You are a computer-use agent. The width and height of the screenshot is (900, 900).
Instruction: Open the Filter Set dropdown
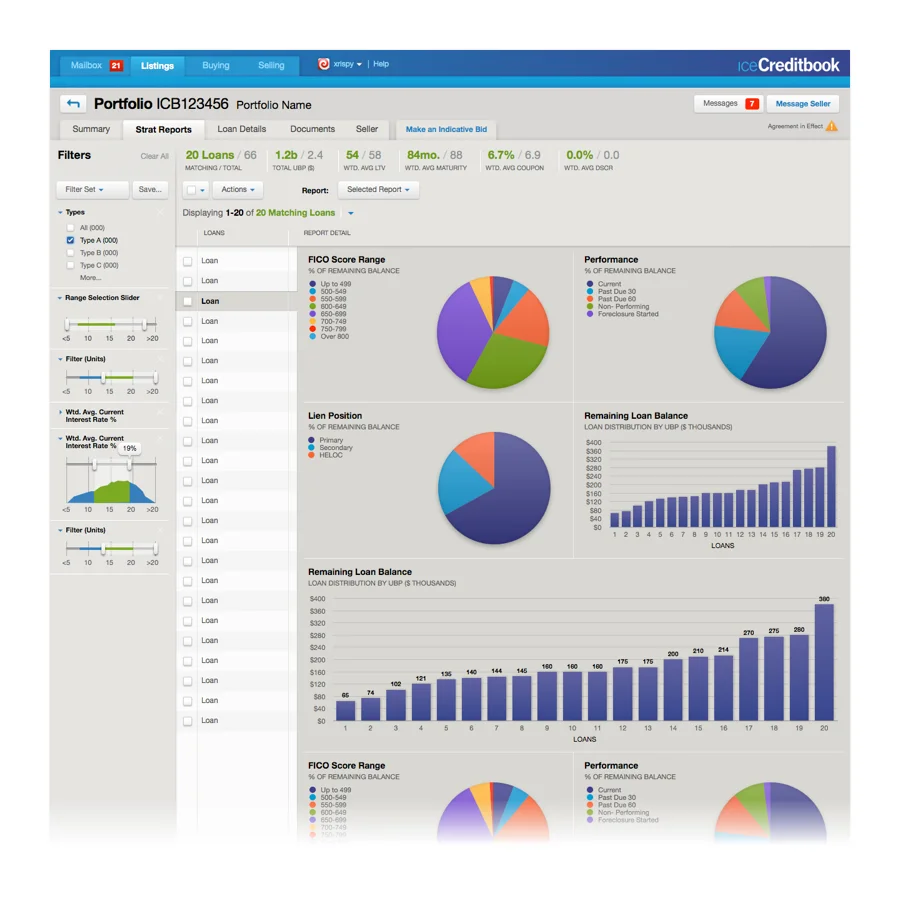click(x=92, y=189)
